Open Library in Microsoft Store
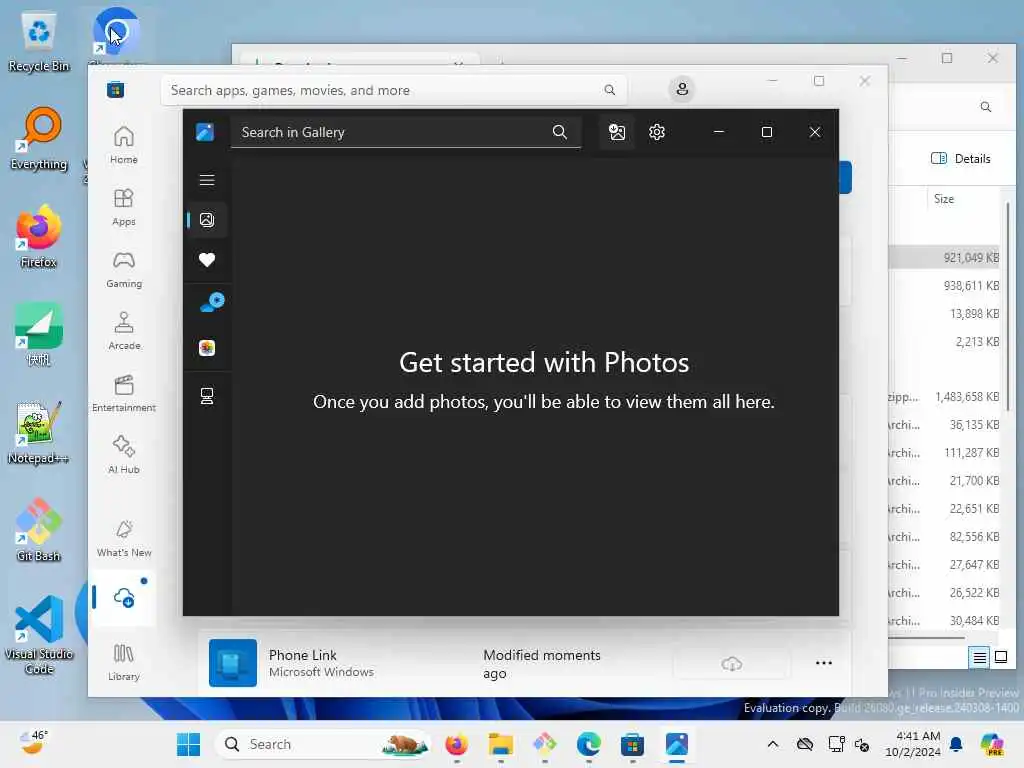The height and width of the screenshot is (768, 1024). tap(123, 662)
